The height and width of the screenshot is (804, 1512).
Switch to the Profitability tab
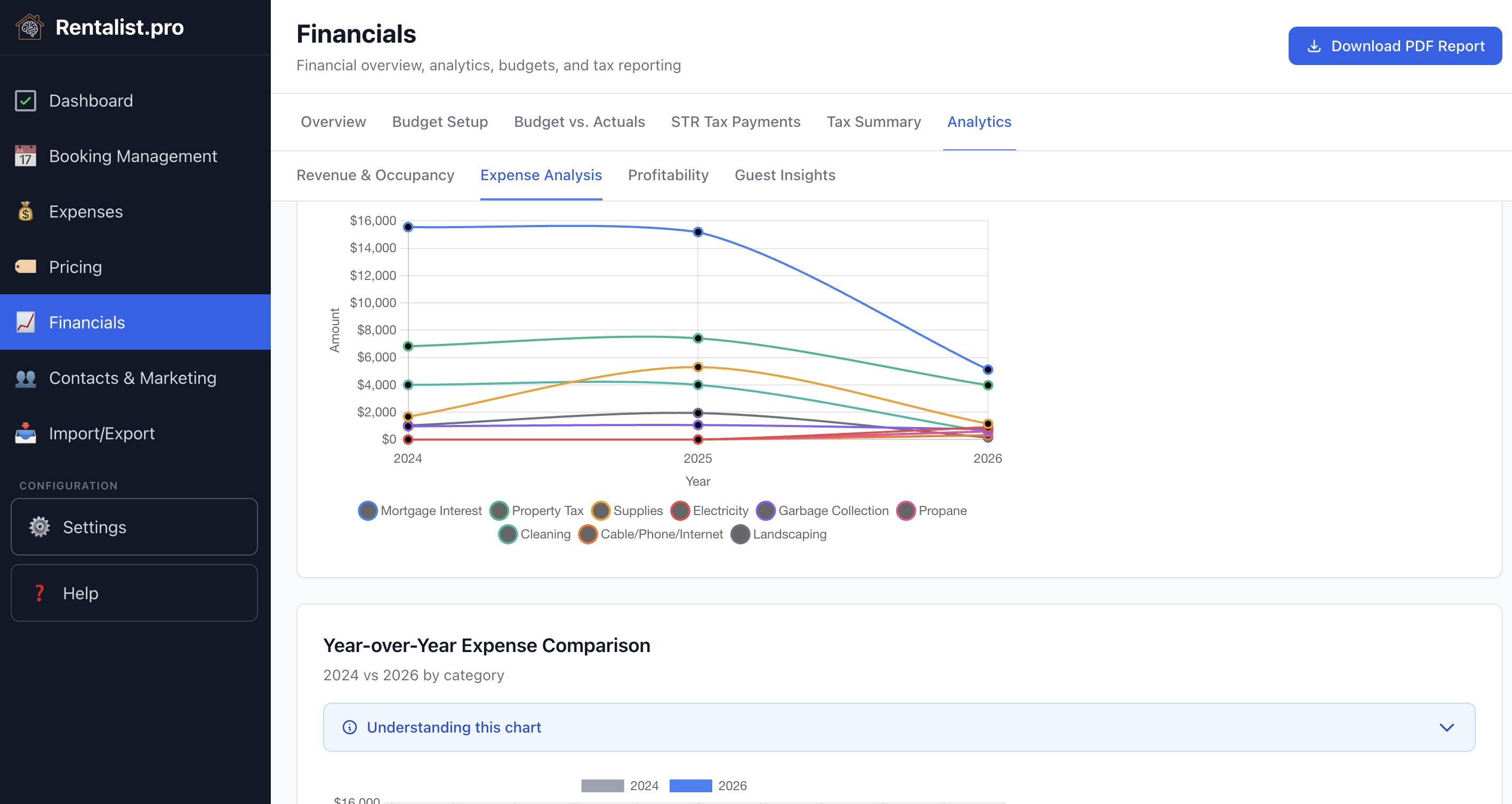click(x=668, y=175)
